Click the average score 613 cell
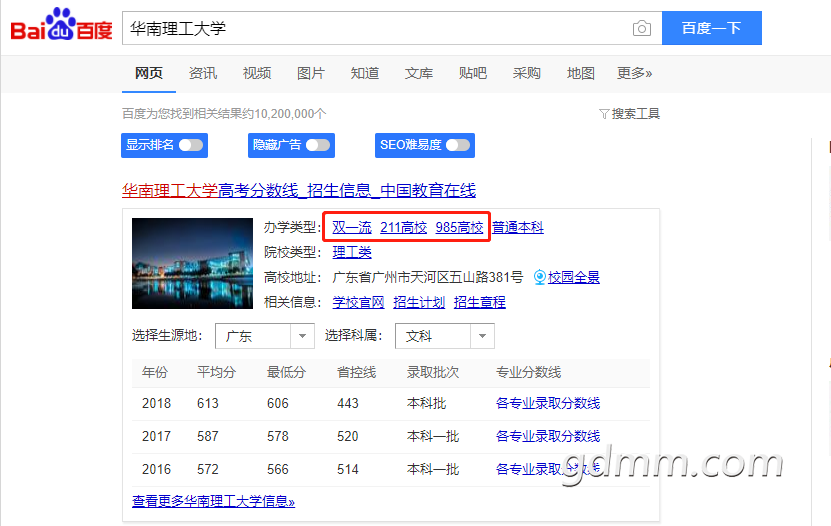 click(208, 403)
